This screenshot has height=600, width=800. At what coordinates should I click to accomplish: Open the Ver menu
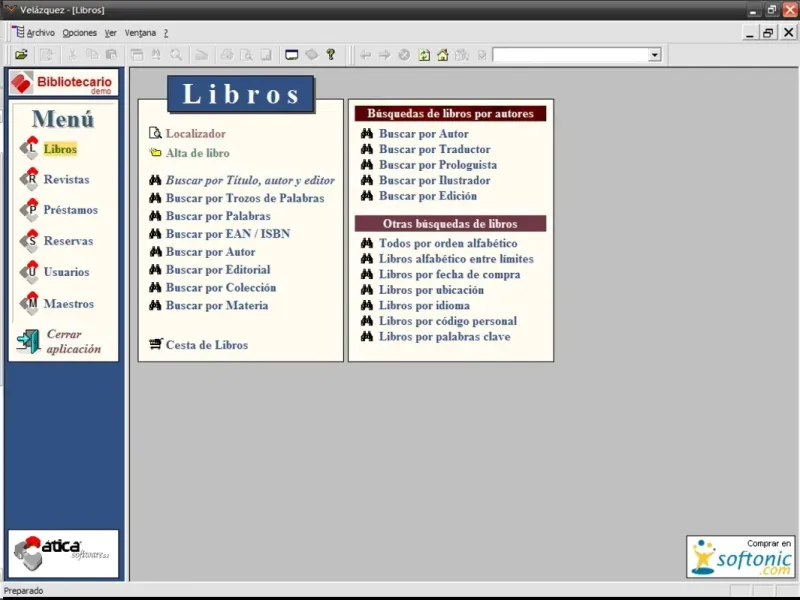point(110,33)
